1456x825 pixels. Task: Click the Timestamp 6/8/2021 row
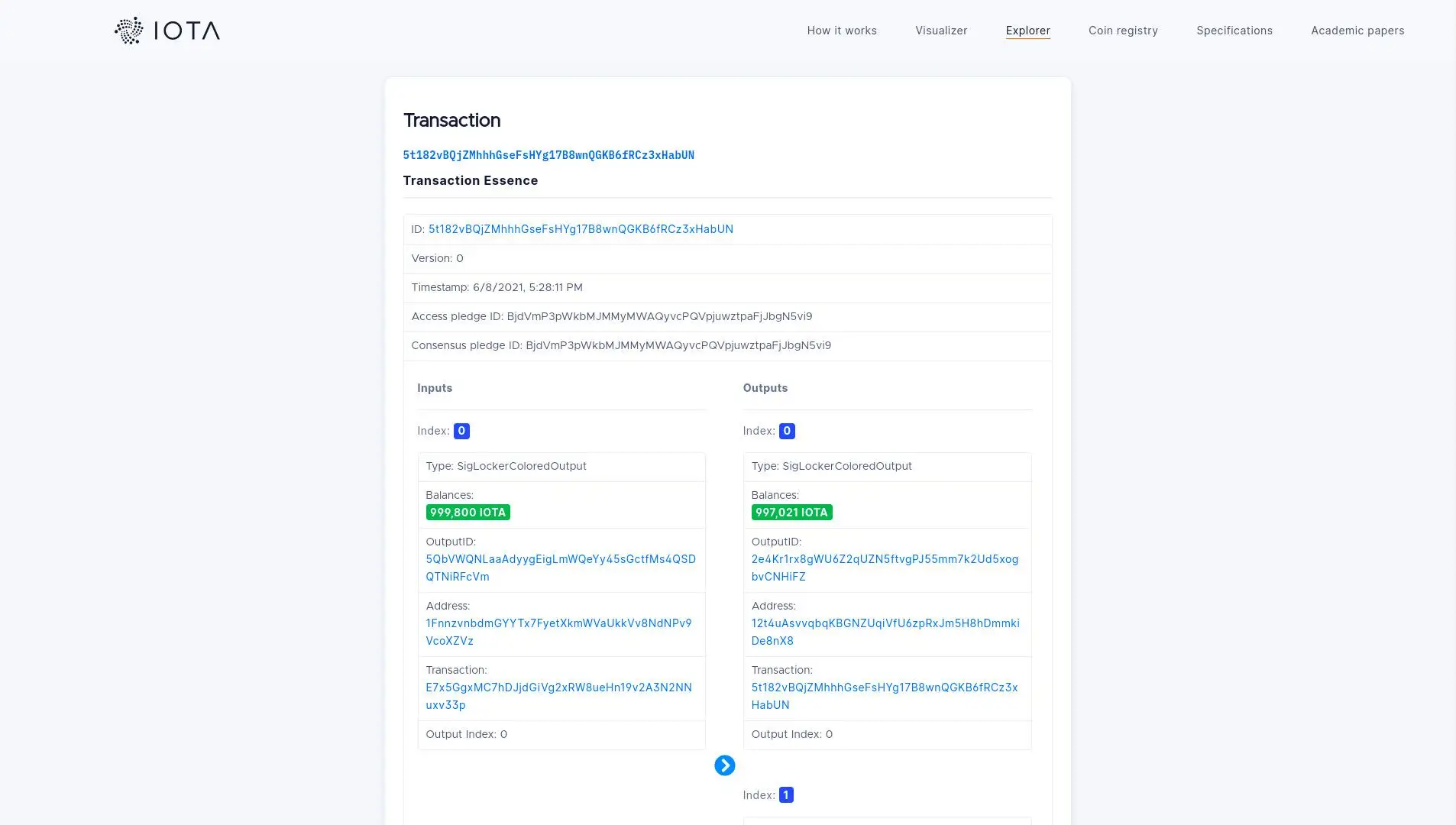click(727, 288)
